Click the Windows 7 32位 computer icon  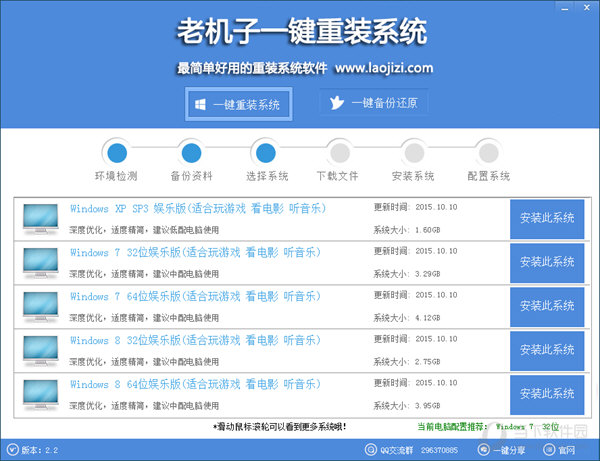[40, 264]
